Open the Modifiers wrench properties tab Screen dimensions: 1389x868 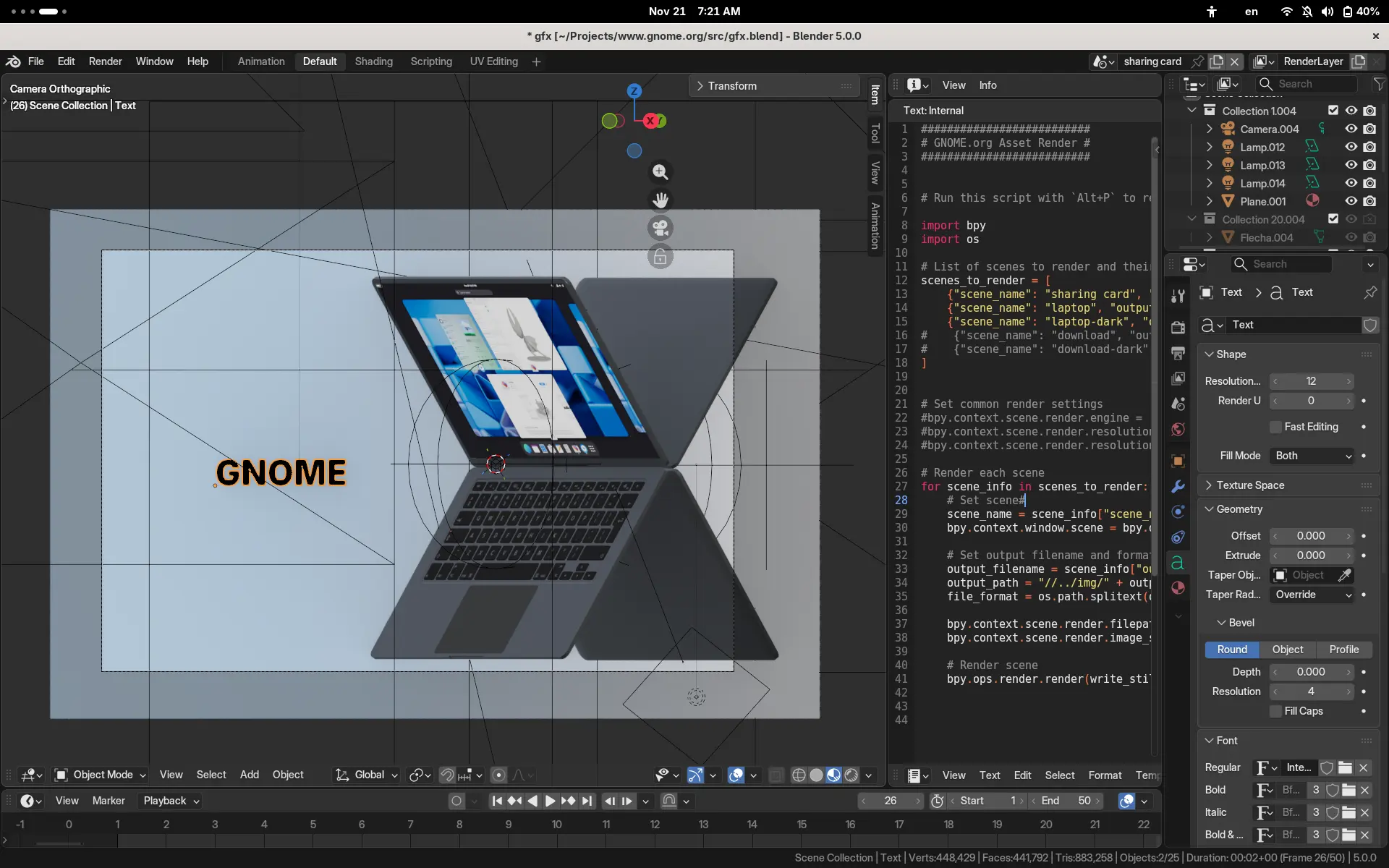(1178, 486)
